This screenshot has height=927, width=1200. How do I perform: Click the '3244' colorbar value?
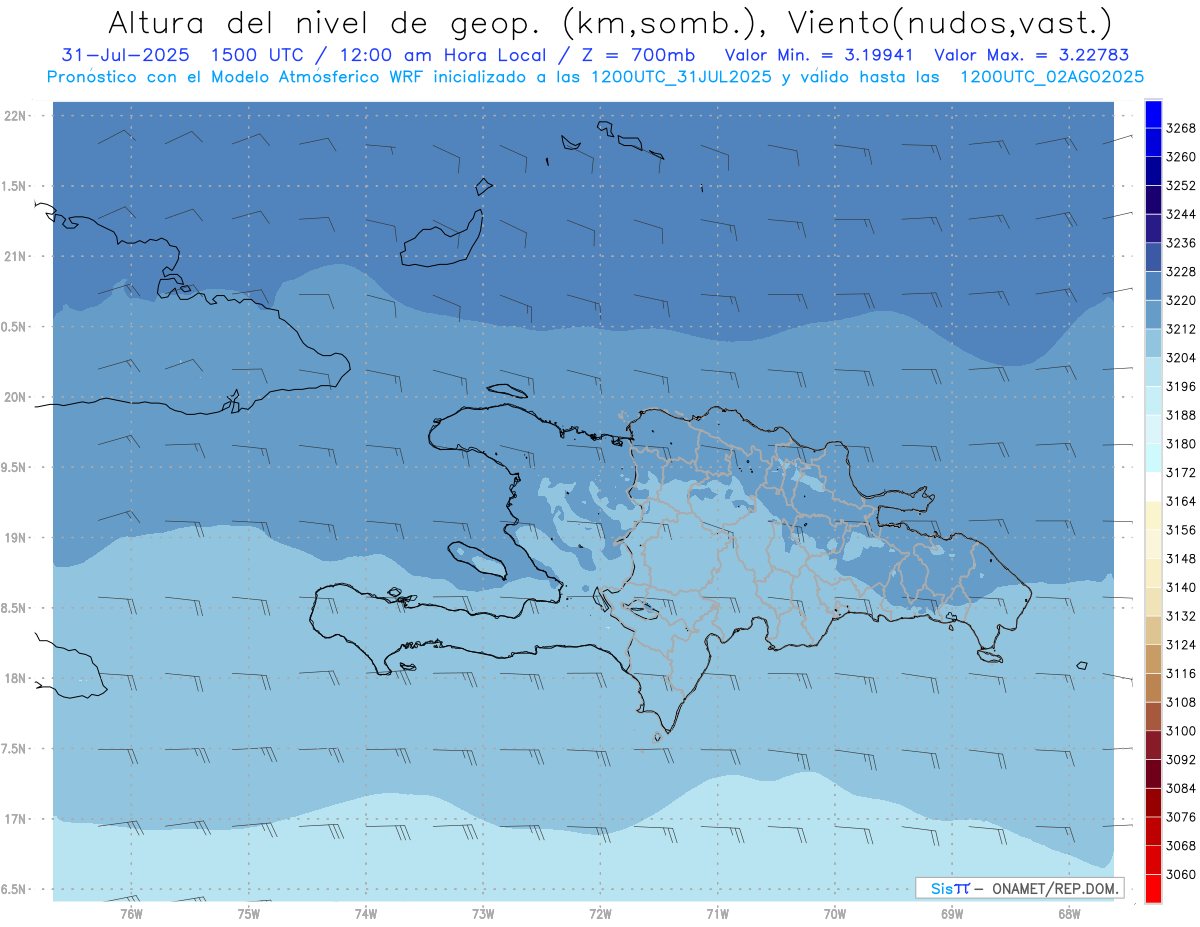point(1181,215)
